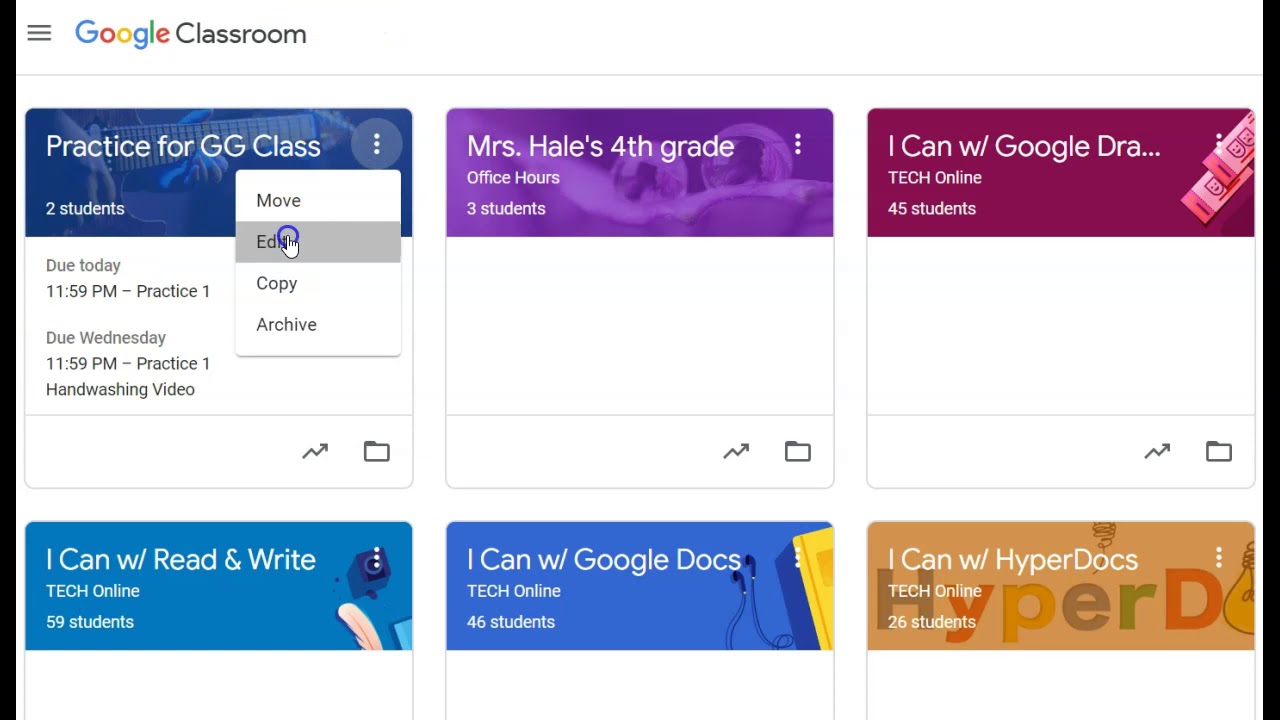This screenshot has height=720, width=1280.
Task: Open three-dot menu on I Can w/ HyperDocs
Action: [1219, 558]
